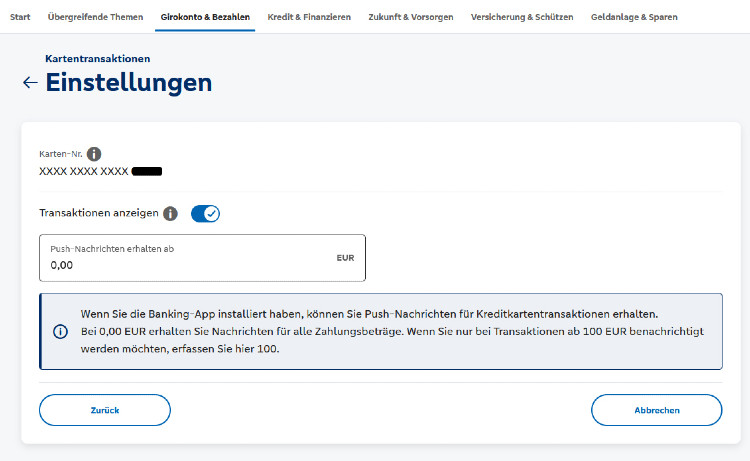Click the info icon in the notice box
Screen dimensions: 750x461
tap(60, 331)
